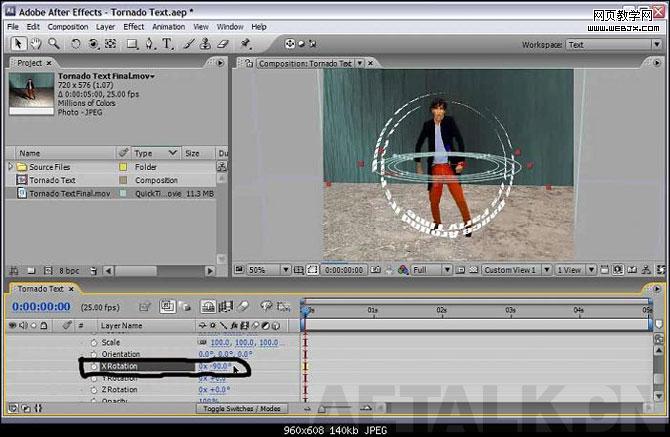
Task: Click the grid and guide options icon
Action: tap(299, 270)
